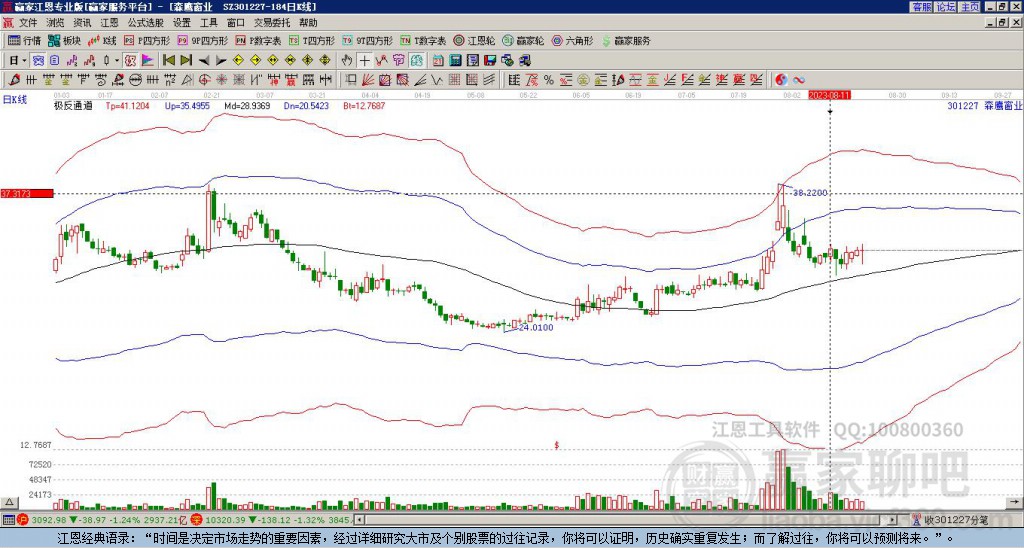
Task: Click the 行情 quotes toolbar button
Action: point(25,40)
